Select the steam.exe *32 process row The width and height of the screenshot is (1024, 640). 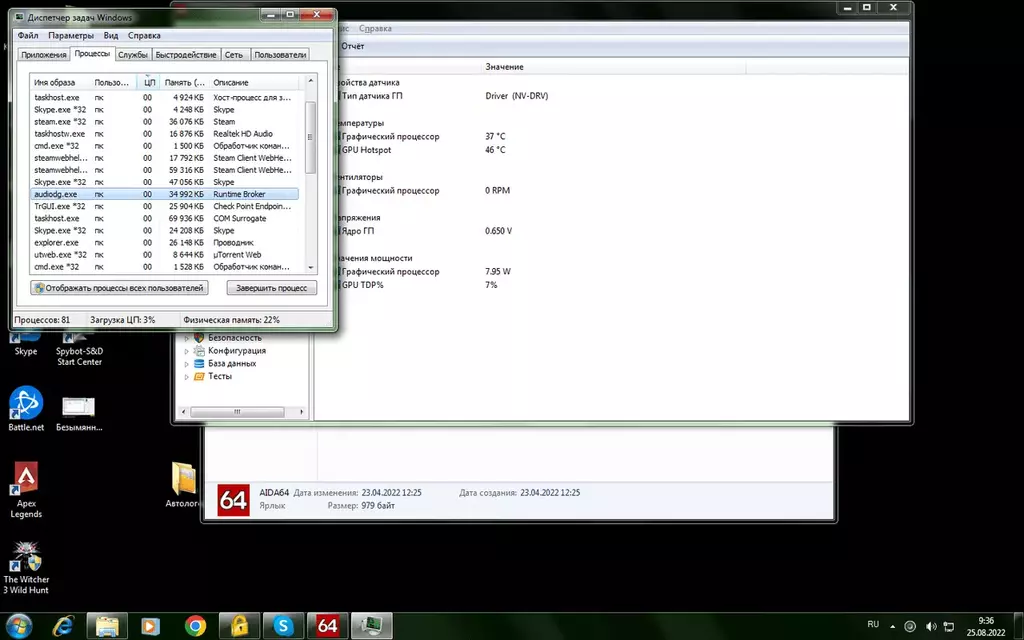[165, 121]
